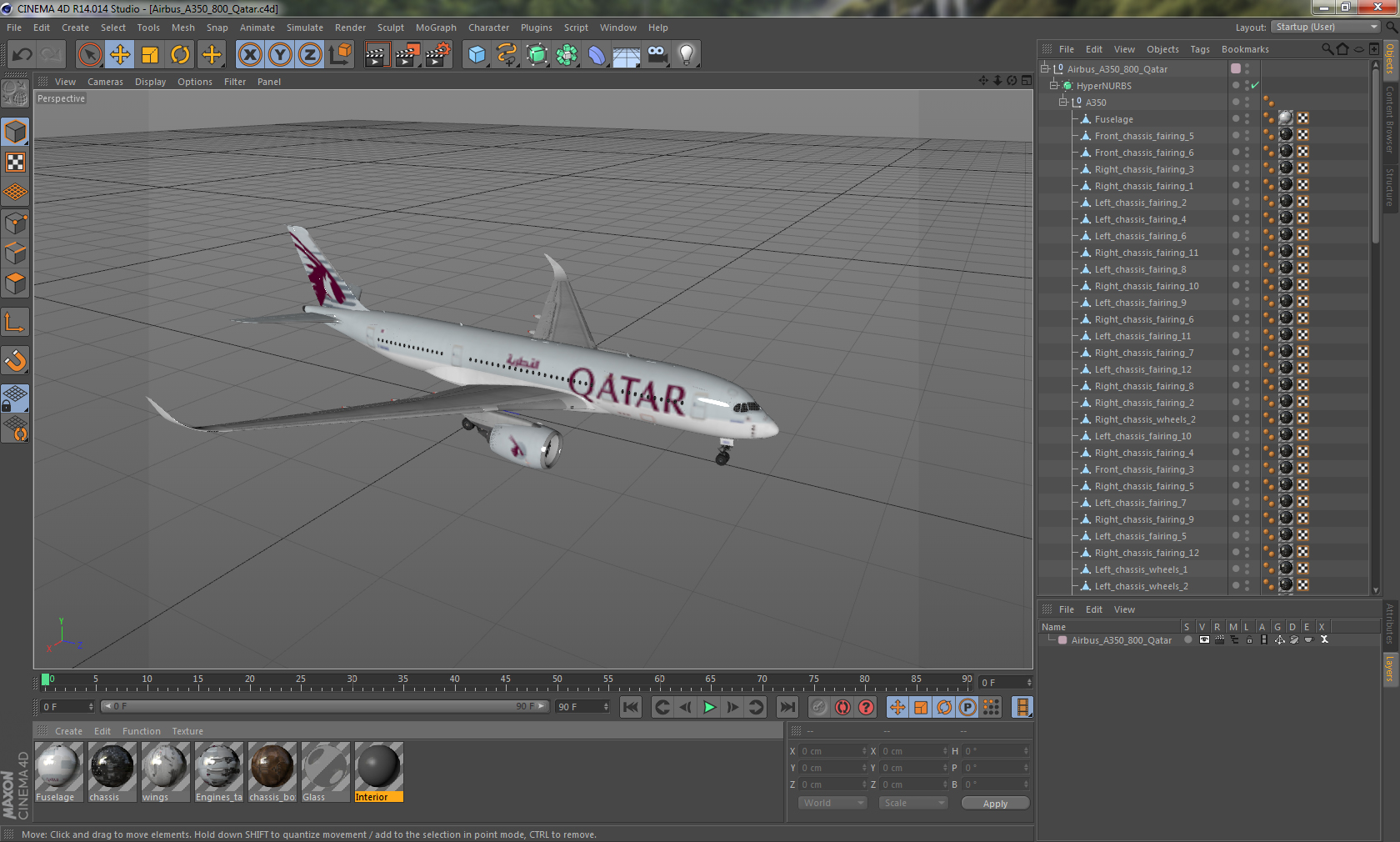Screen dimensions: 1400x842
Task: Click the Apply button
Action: (x=995, y=804)
